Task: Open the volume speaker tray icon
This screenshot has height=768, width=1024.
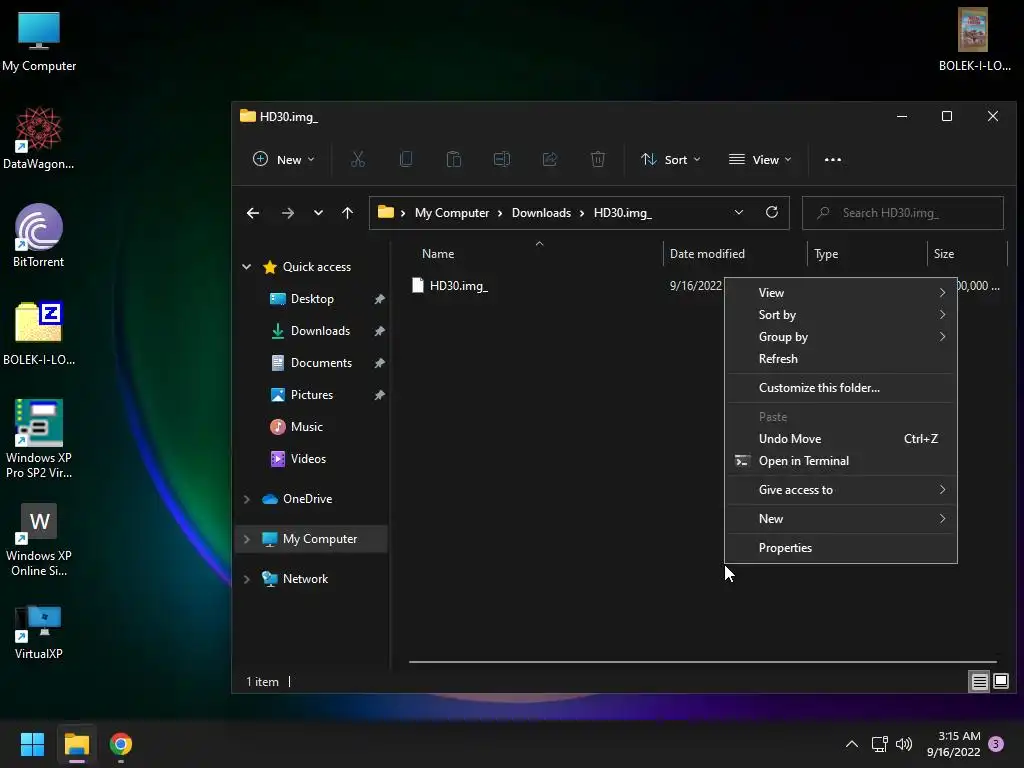Action: tap(904, 744)
